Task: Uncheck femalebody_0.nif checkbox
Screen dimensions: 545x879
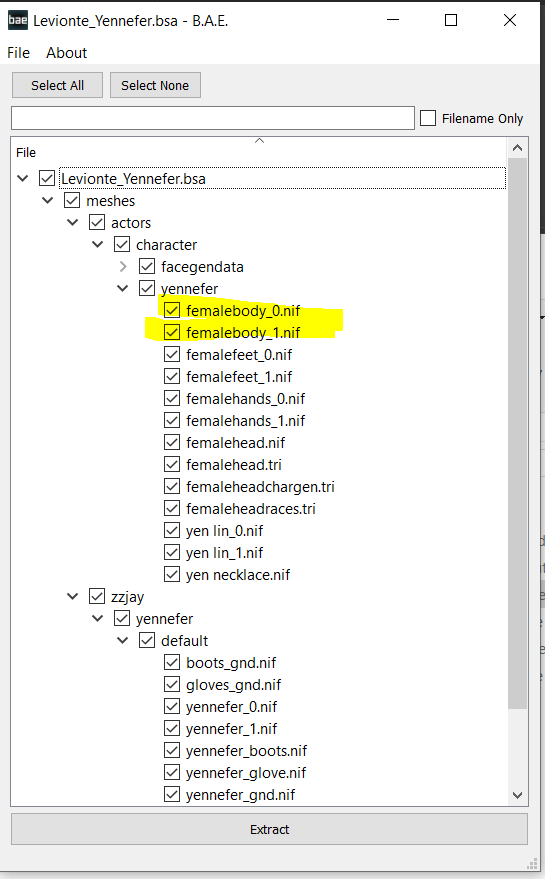Action: click(172, 310)
